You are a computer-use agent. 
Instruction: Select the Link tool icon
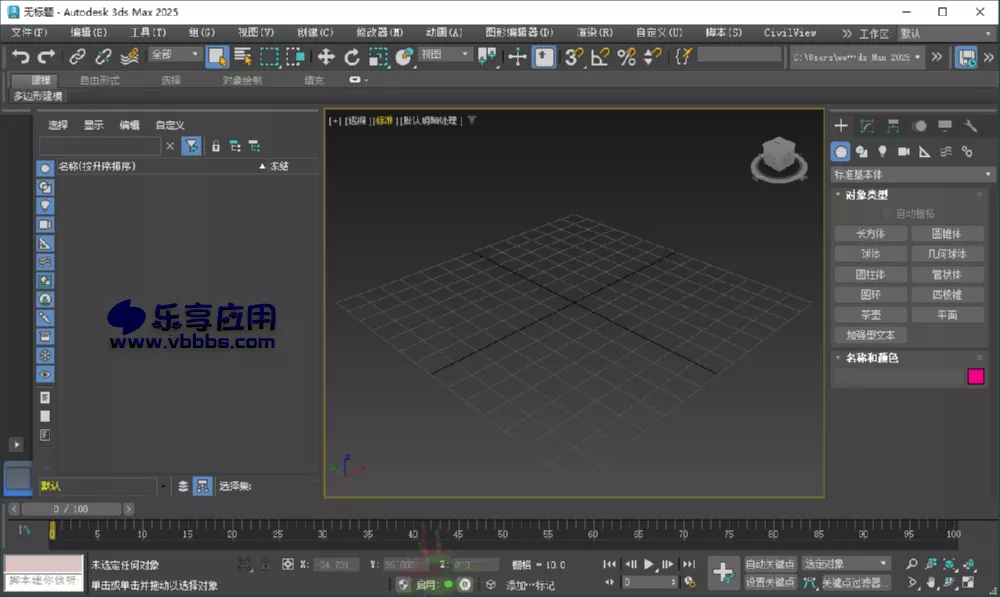pyautogui.click(x=77, y=57)
